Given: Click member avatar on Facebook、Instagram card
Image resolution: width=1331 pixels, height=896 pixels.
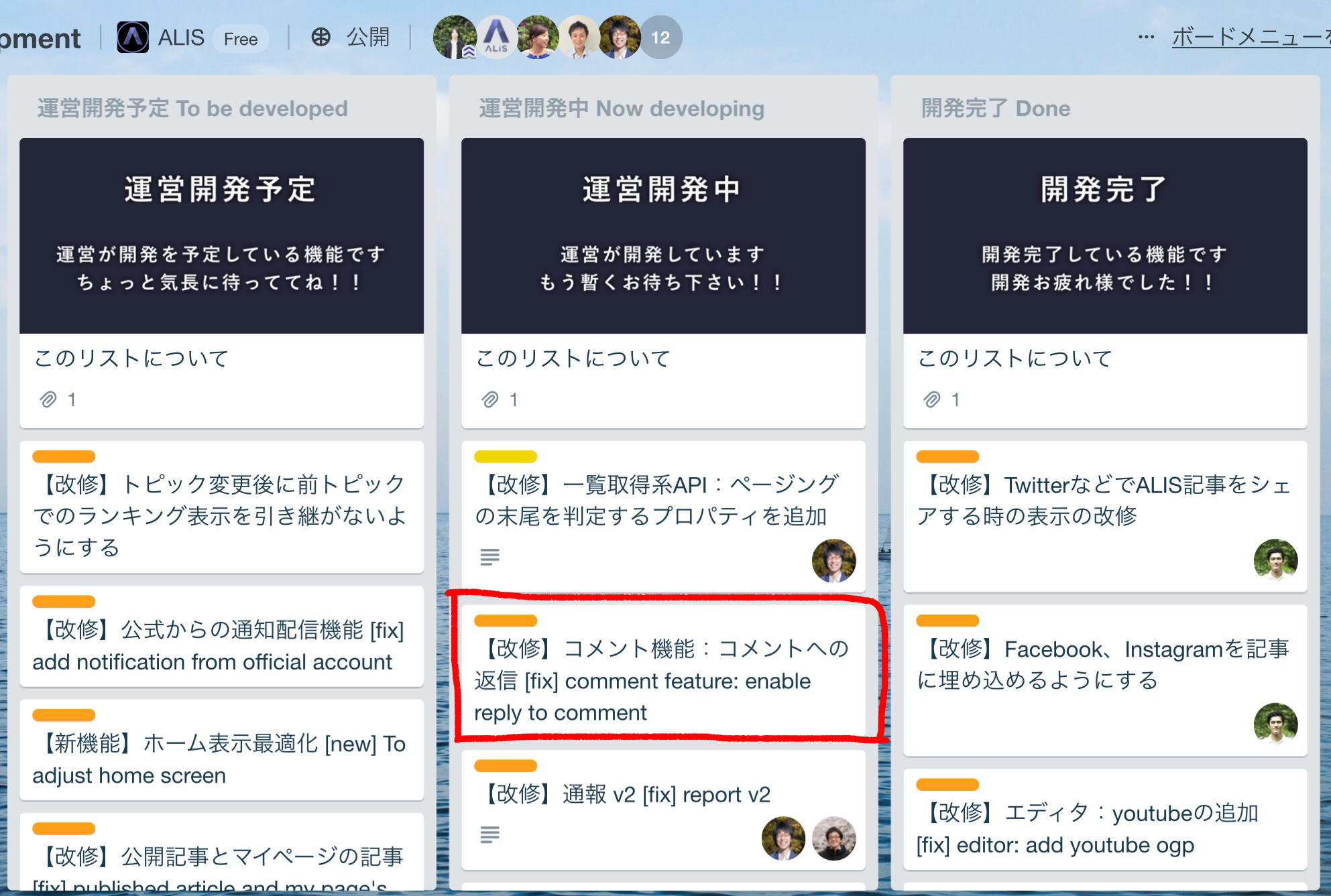Looking at the screenshot, I should pos(1275,724).
